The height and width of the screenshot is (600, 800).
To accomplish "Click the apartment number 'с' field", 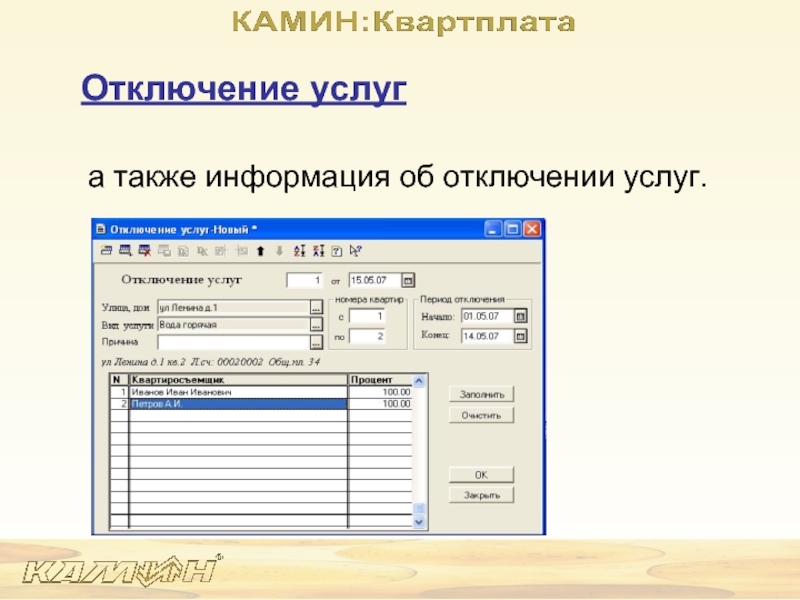I will pyautogui.click(x=367, y=316).
